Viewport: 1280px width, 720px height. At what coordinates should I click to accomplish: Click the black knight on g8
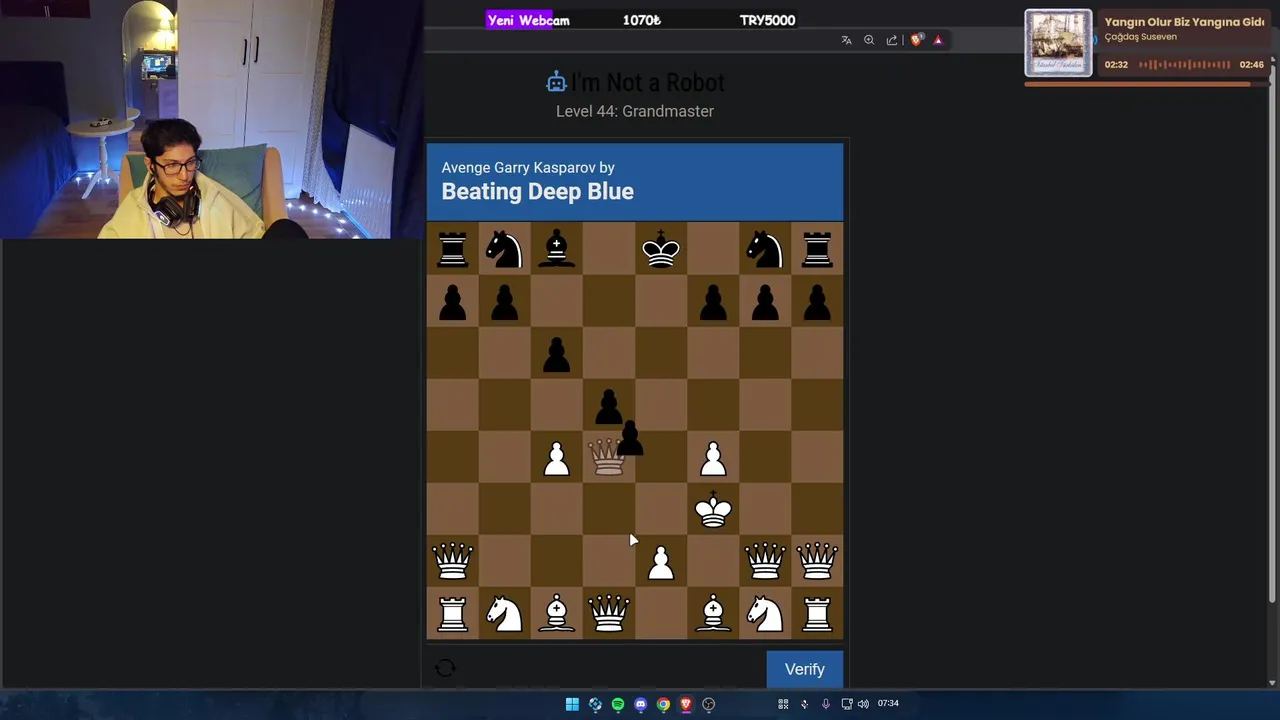tap(765, 250)
